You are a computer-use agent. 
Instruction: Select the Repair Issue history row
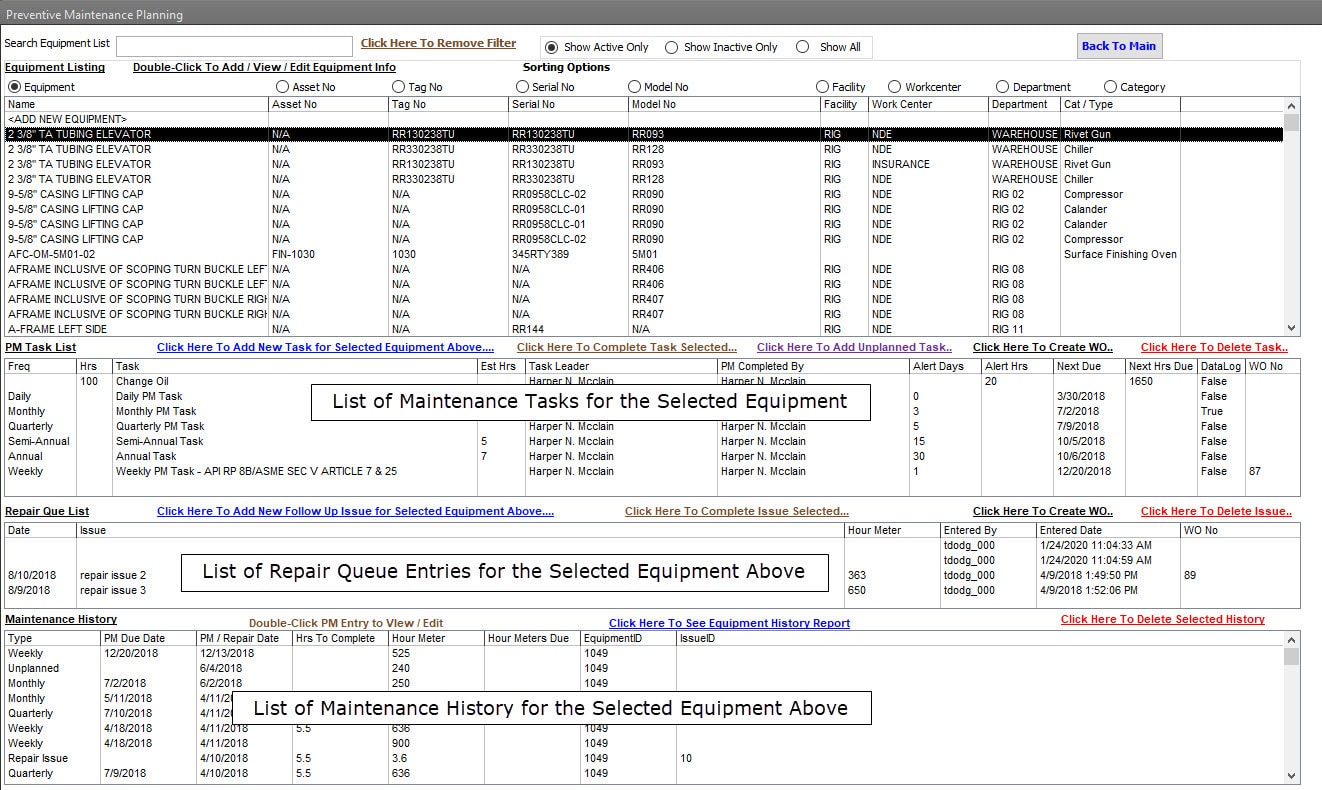[x=644, y=758]
